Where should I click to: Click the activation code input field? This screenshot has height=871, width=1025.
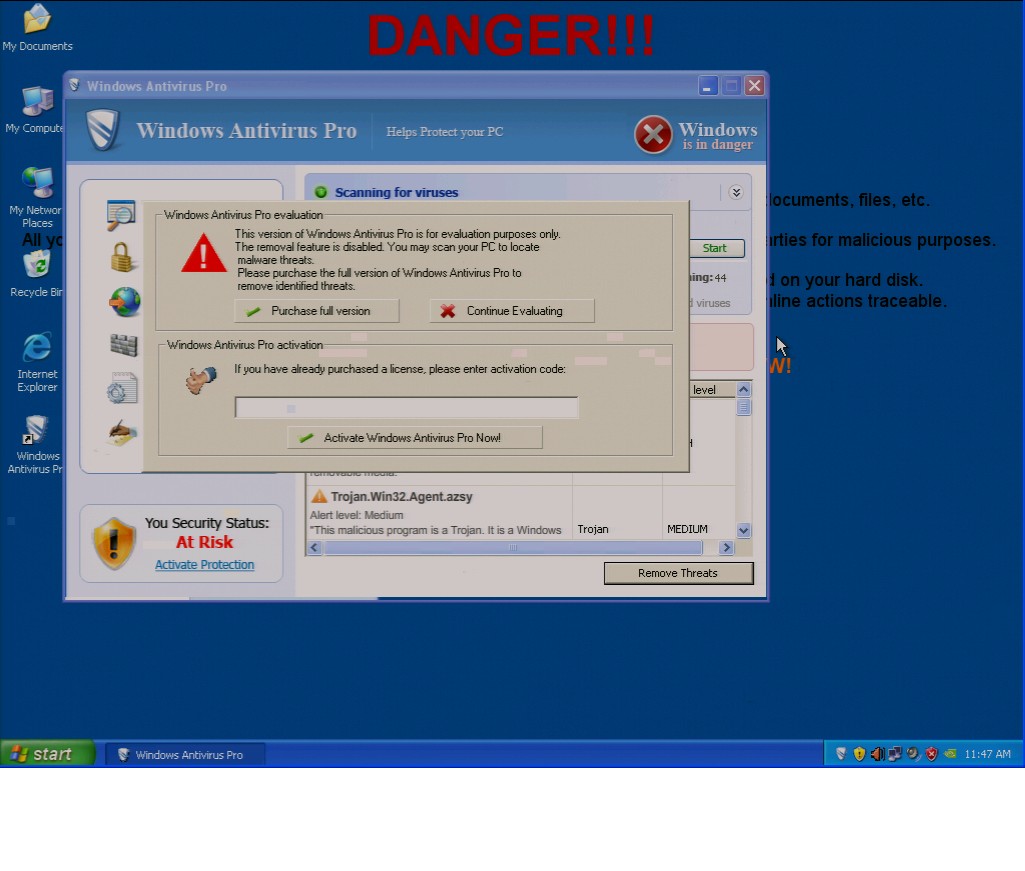(406, 408)
